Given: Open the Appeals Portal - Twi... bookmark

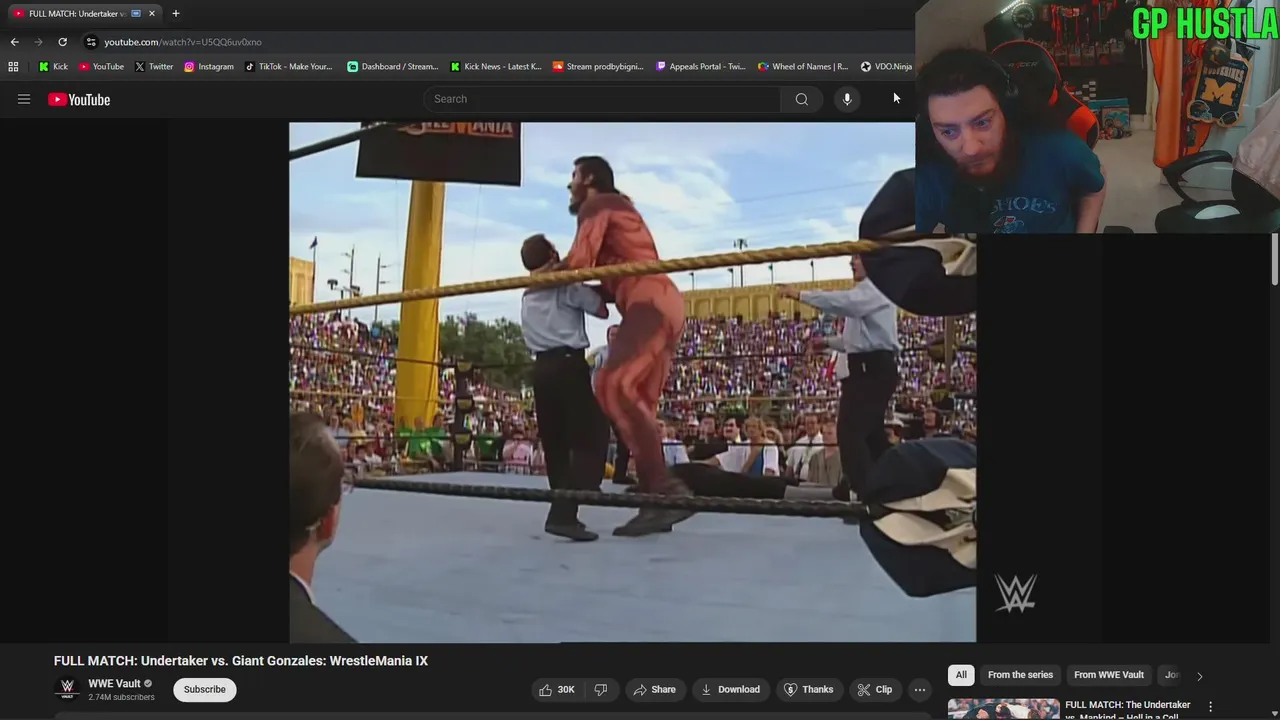Looking at the screenshot, I should coord(701,67).
